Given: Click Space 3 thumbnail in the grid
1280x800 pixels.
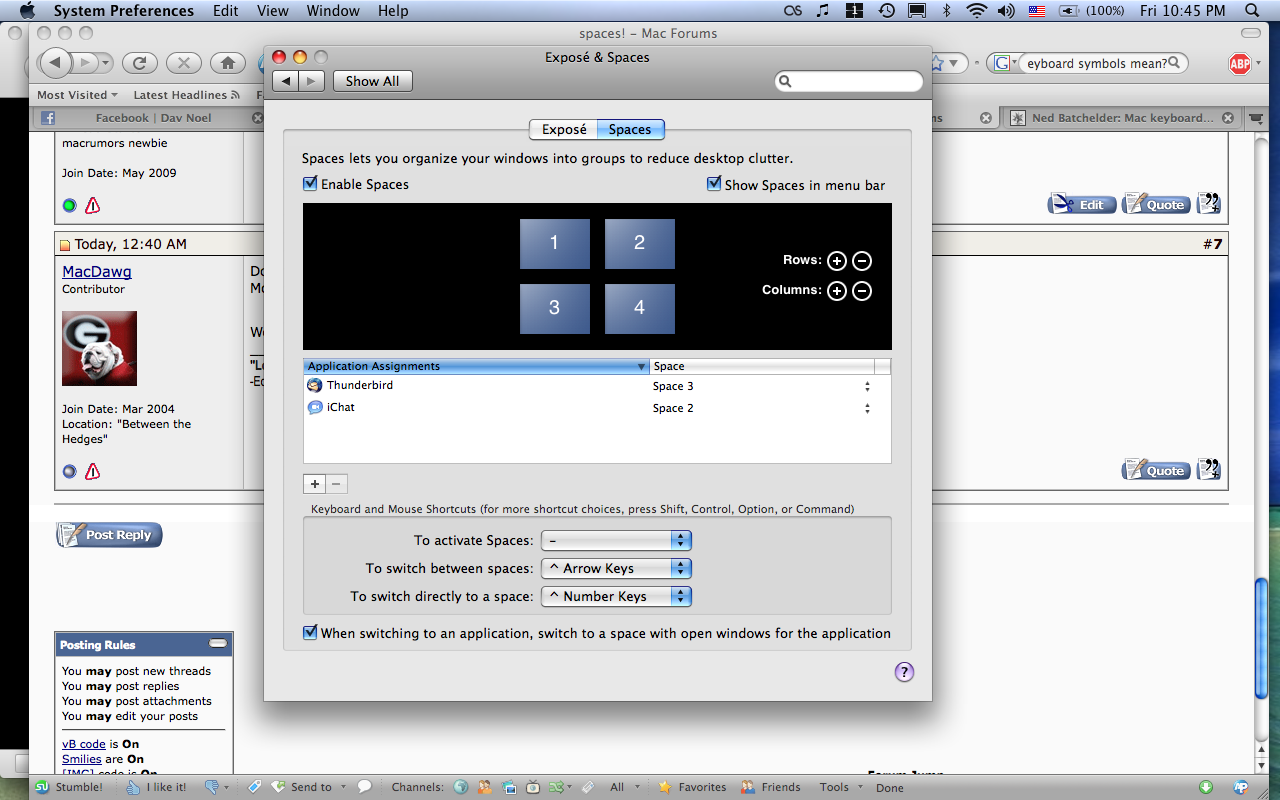Looking at the screenshot, I should 554,308.
